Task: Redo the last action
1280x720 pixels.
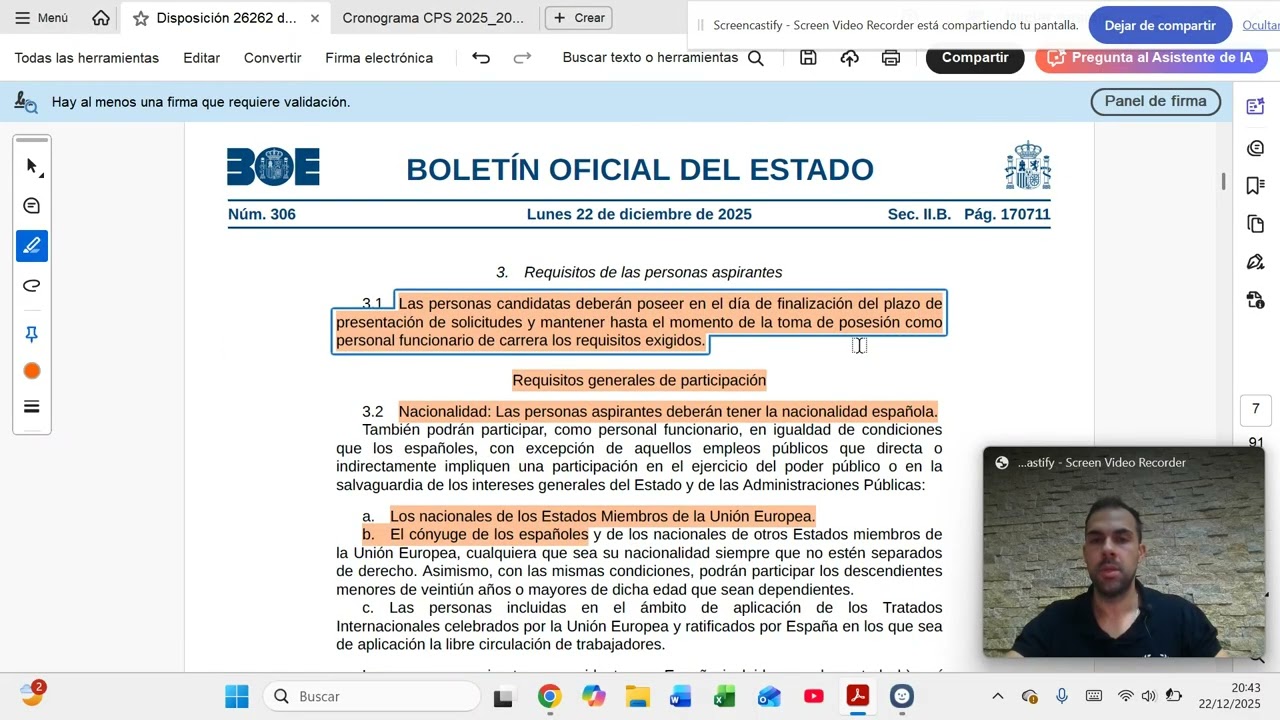Action: pos(522,58)
